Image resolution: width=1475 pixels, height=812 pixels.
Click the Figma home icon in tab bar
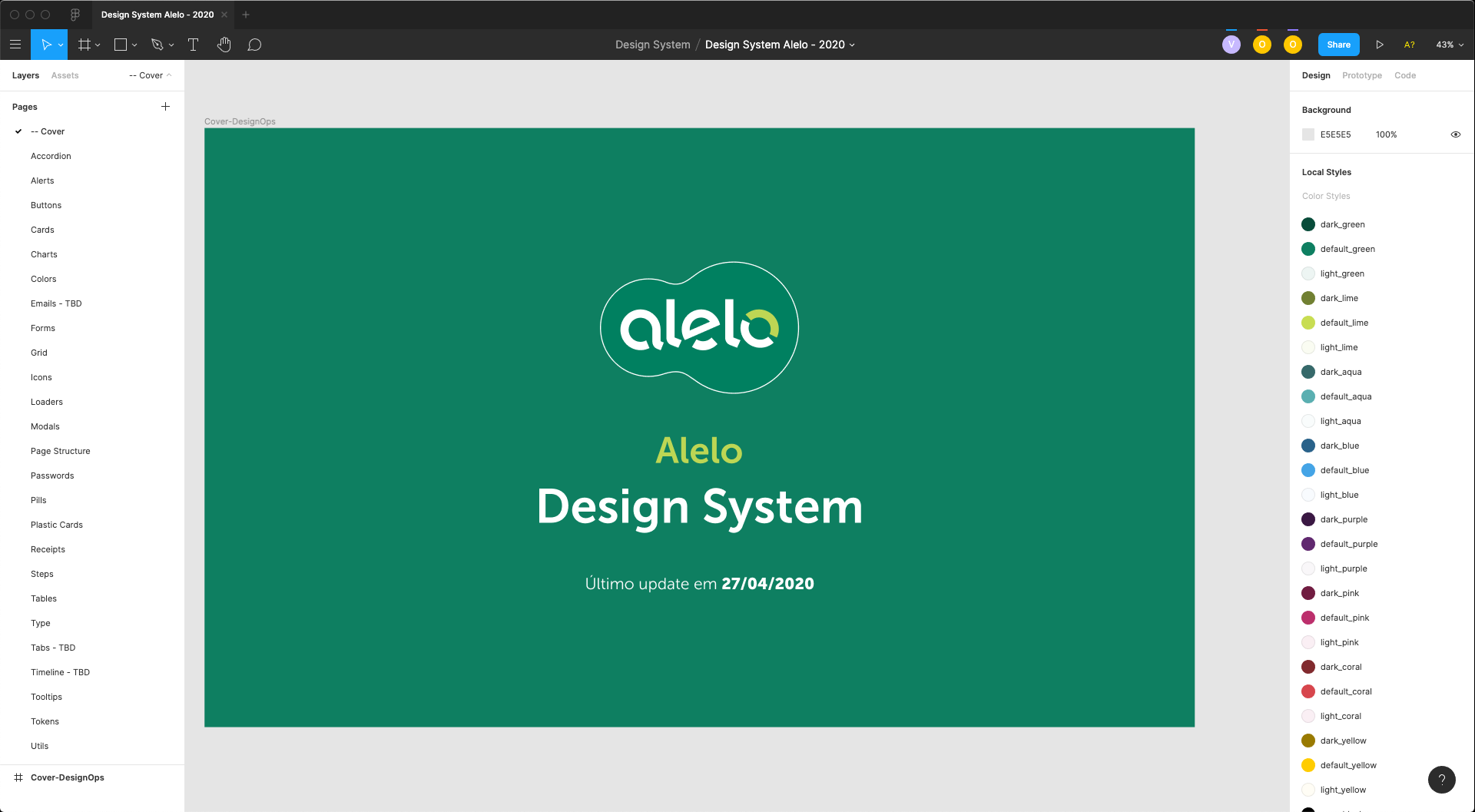[x=75, y=15]
